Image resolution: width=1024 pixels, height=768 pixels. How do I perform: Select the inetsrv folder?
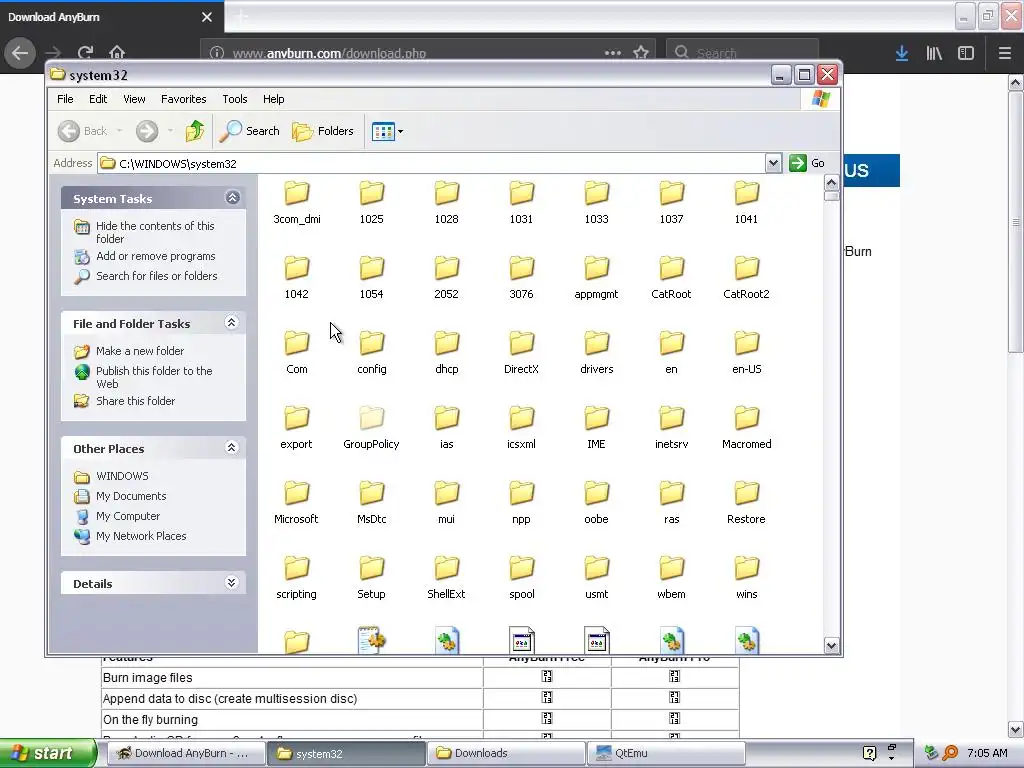pos(671,428)
